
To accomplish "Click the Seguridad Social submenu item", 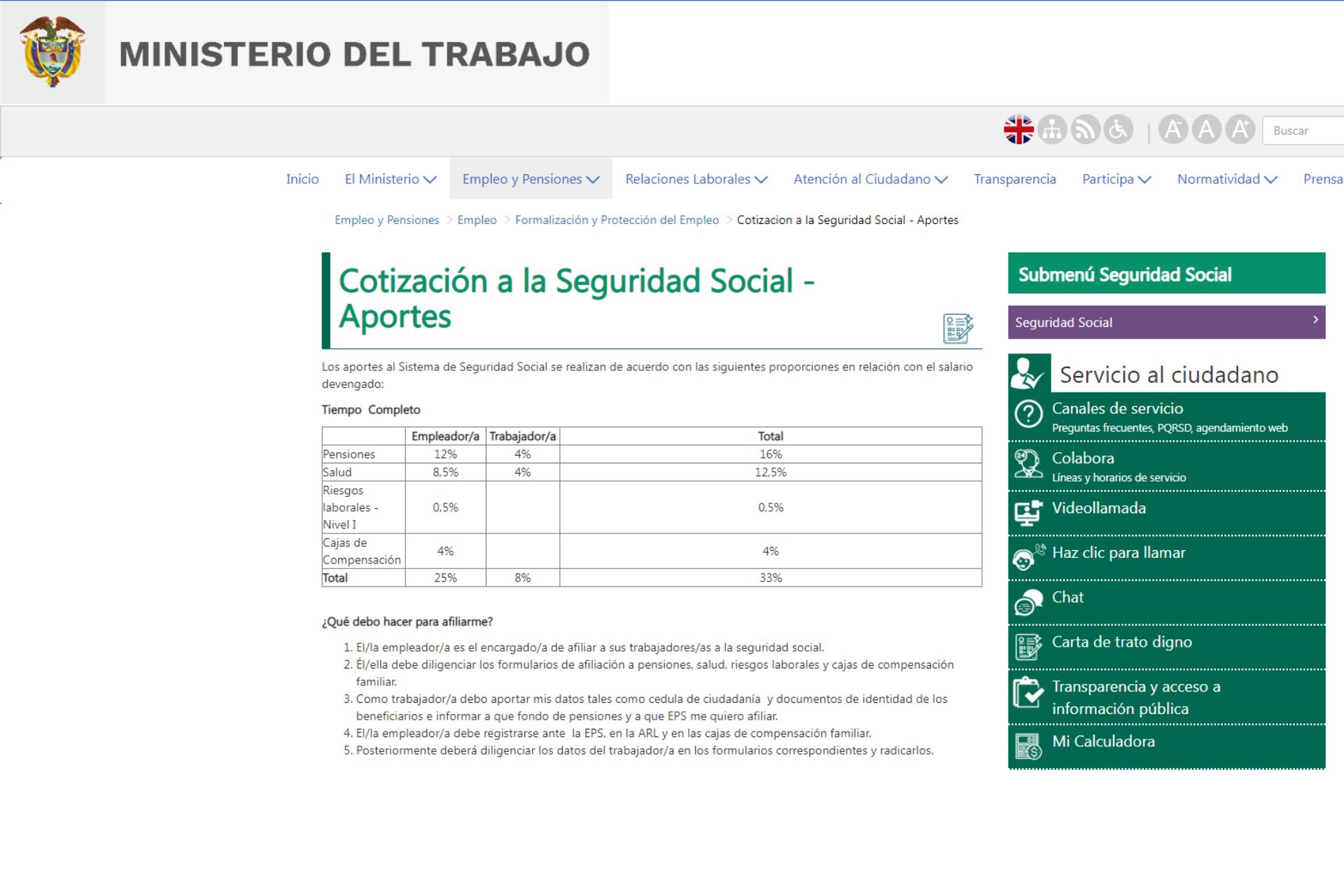I will [1164, 322].
